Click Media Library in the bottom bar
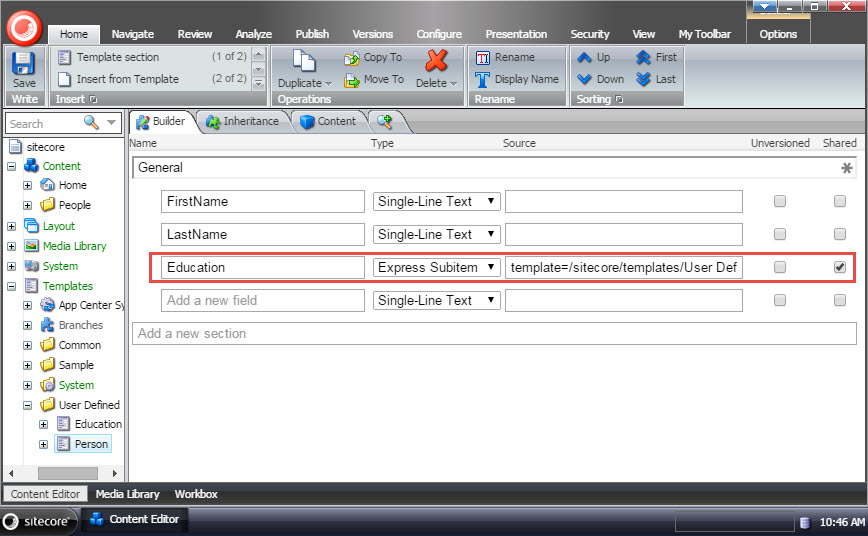868x536 pixels. tap(127, 494)
